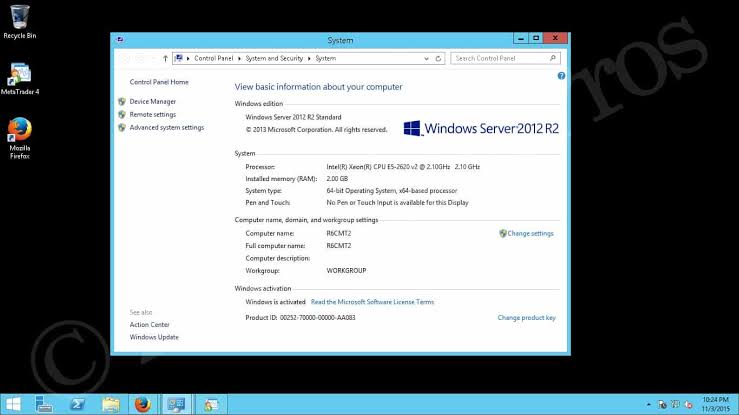Image resolution: width=739 pixels, height=415 pixels.
Task: Open the taskbar clock showing 10:24 PM
Action: point(715,404)
